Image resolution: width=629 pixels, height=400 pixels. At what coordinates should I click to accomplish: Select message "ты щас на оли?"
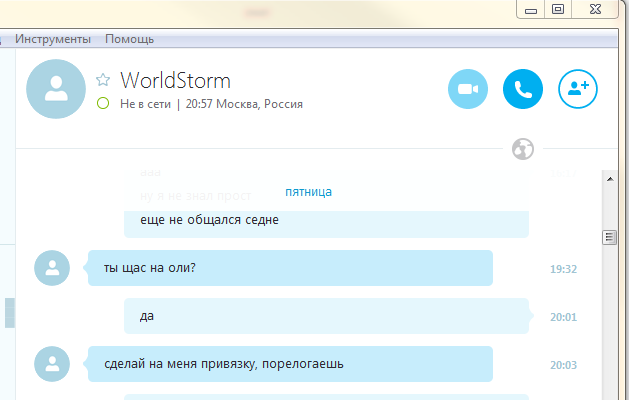click(x=290, y=268)
